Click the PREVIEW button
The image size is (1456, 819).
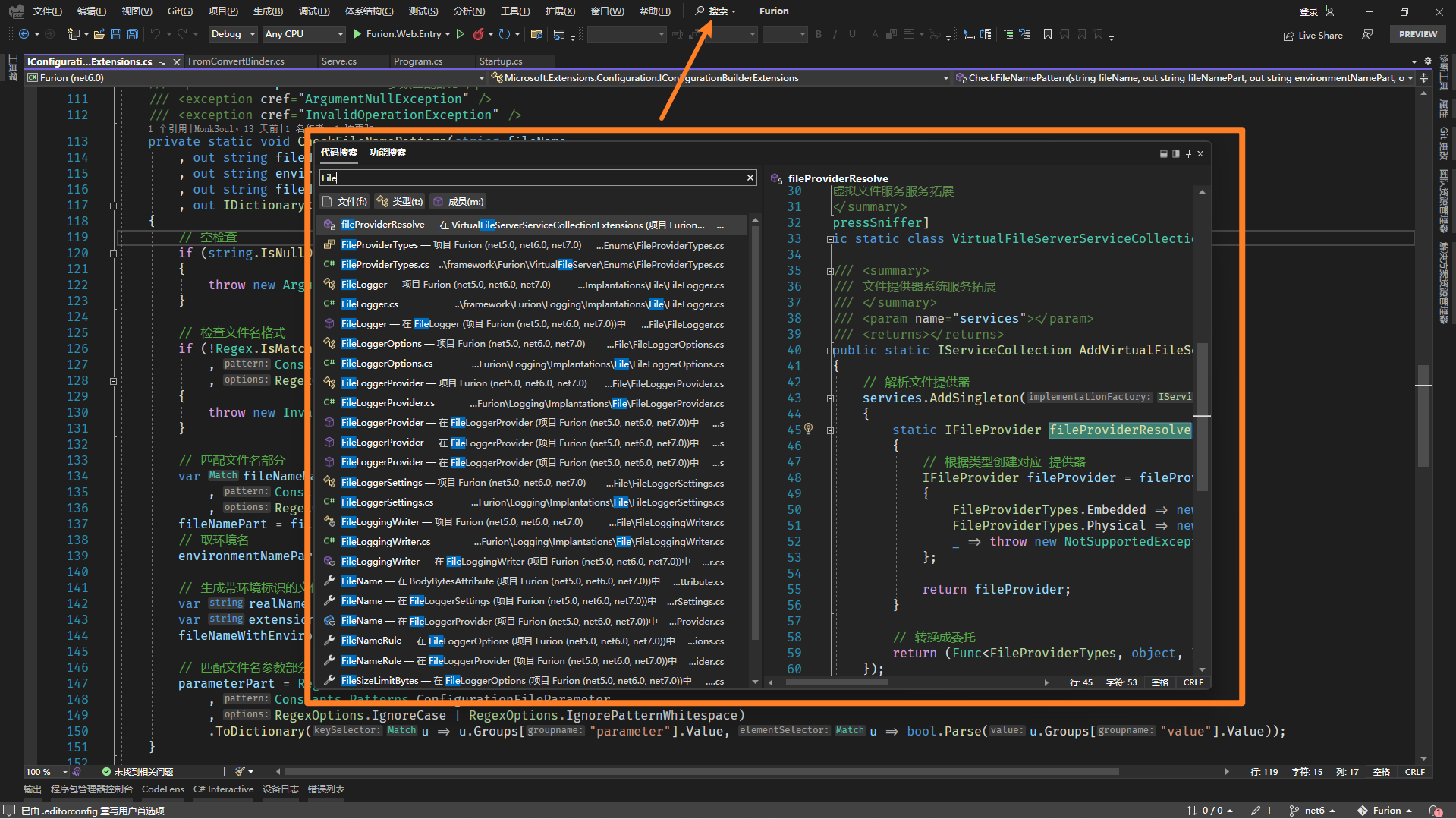pos(1417,34)
